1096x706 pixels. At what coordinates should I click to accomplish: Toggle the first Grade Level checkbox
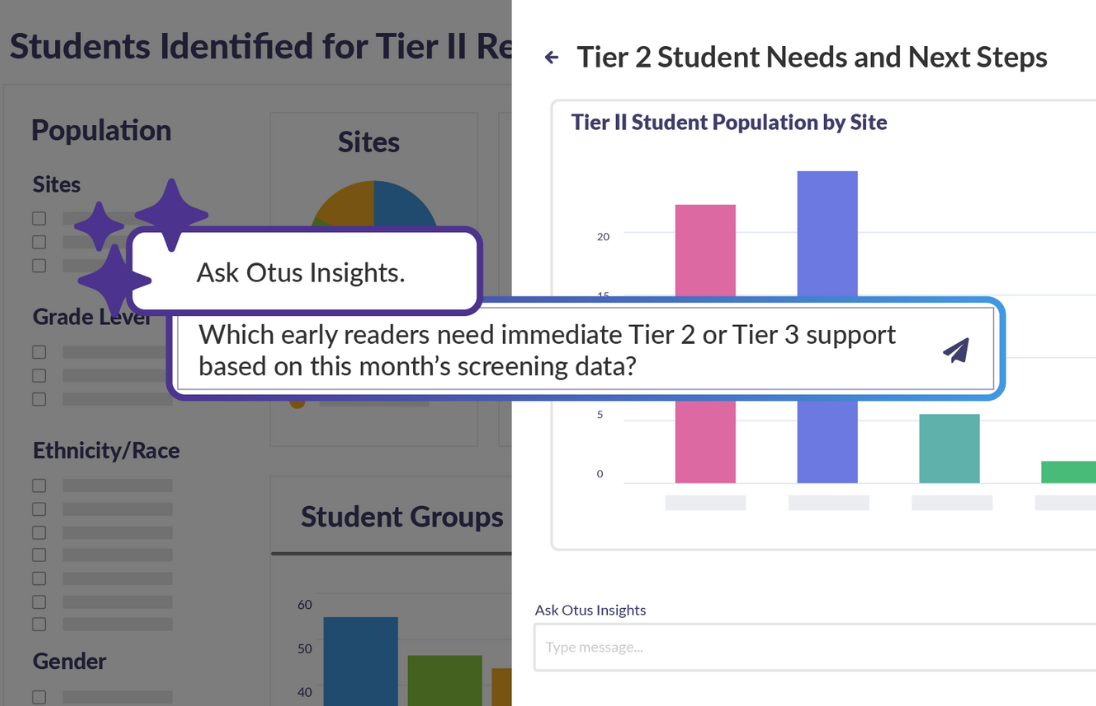[39, 352]
